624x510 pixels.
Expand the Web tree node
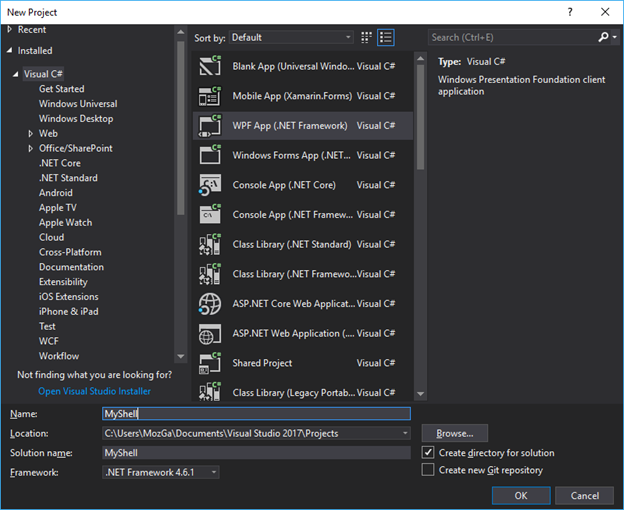pos(30,134)
